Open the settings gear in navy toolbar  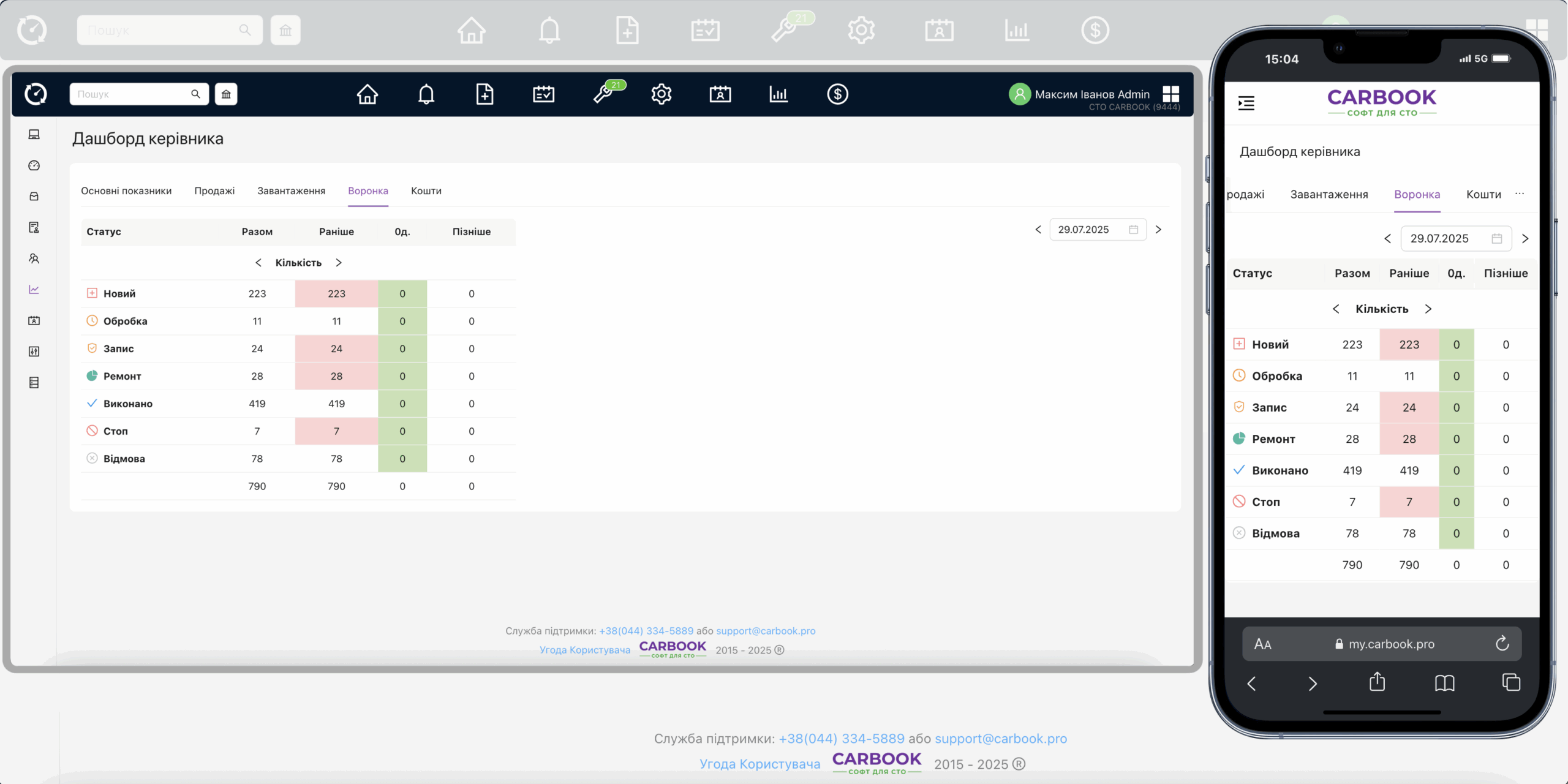point(661,94)
